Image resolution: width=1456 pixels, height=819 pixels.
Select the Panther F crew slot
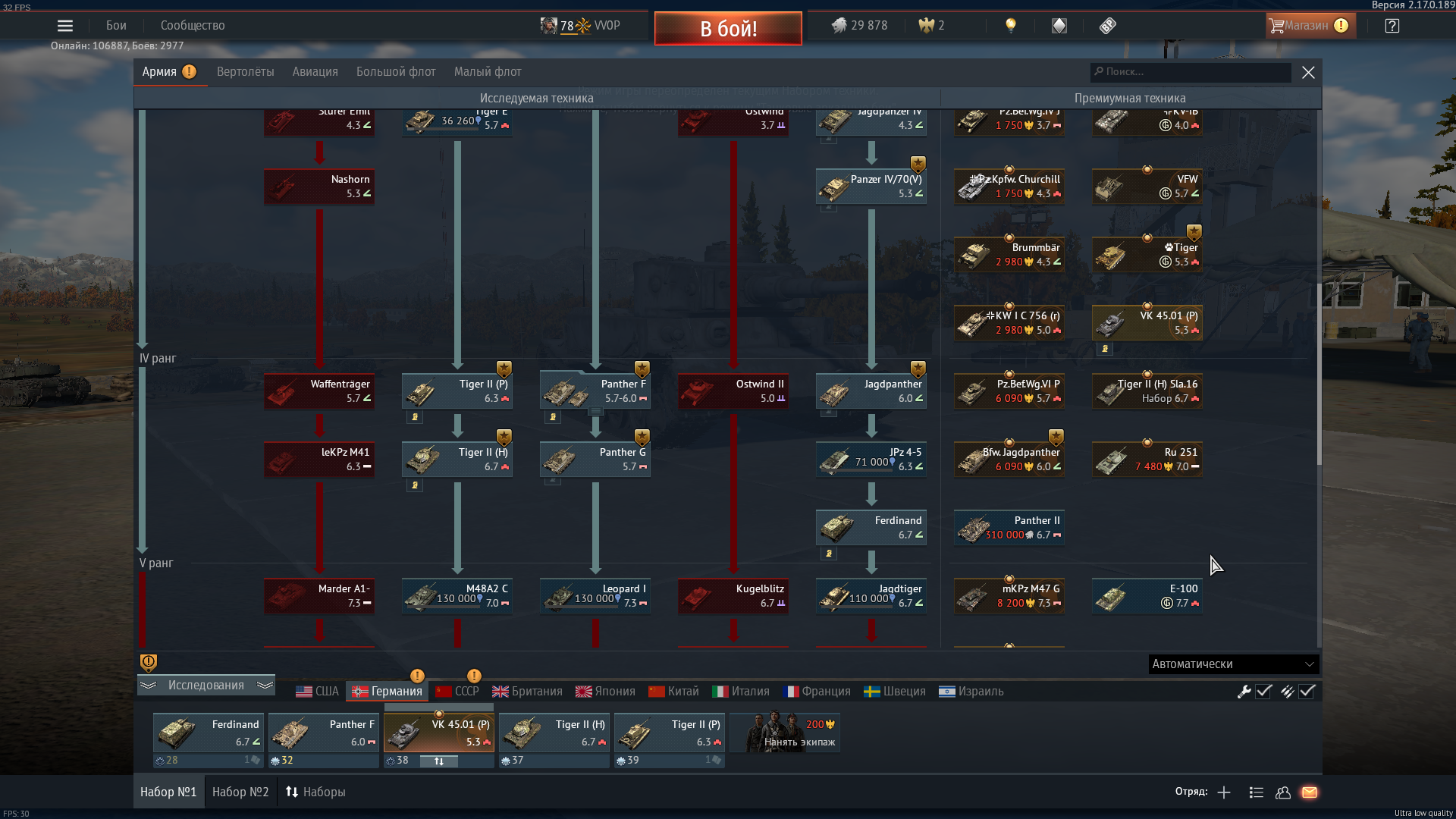pyautogui.click(x=324, y=733)
